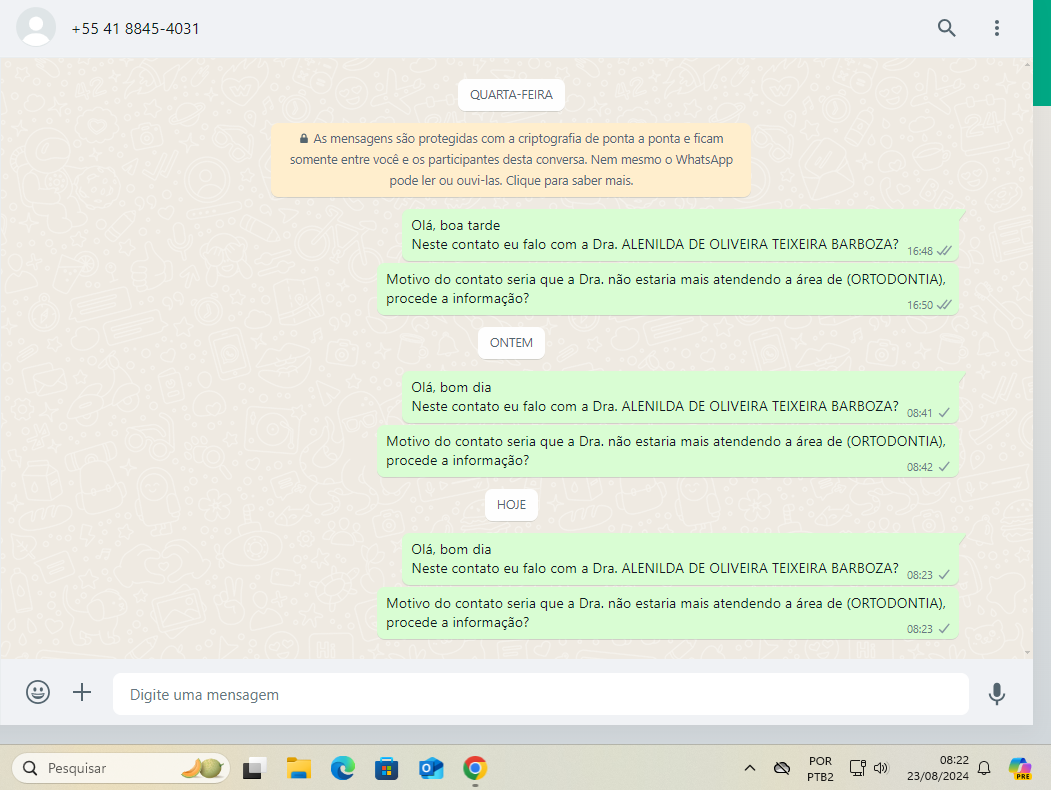Click the encryption notice to learn more
This screenshot has height=790, width=1051.
(x=511, y=159)
